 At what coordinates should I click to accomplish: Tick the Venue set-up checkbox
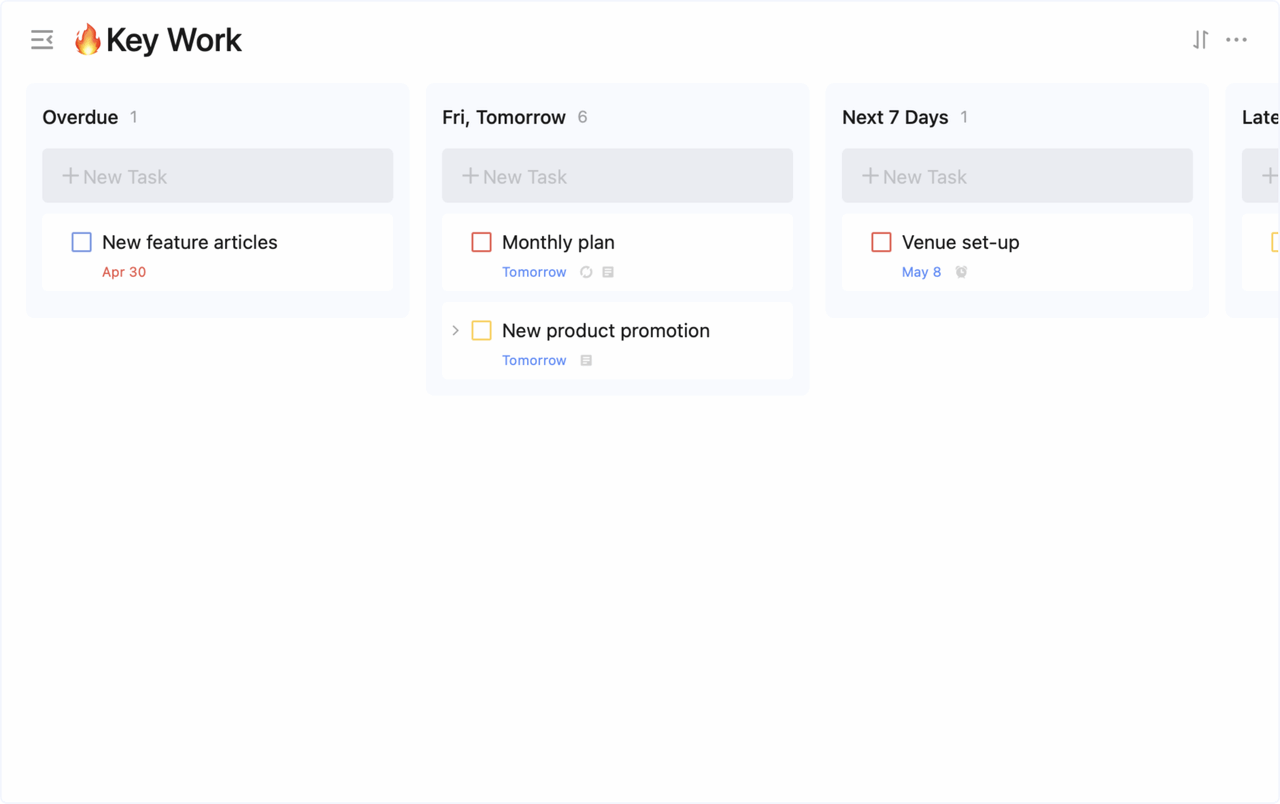[x=881, y=242]
